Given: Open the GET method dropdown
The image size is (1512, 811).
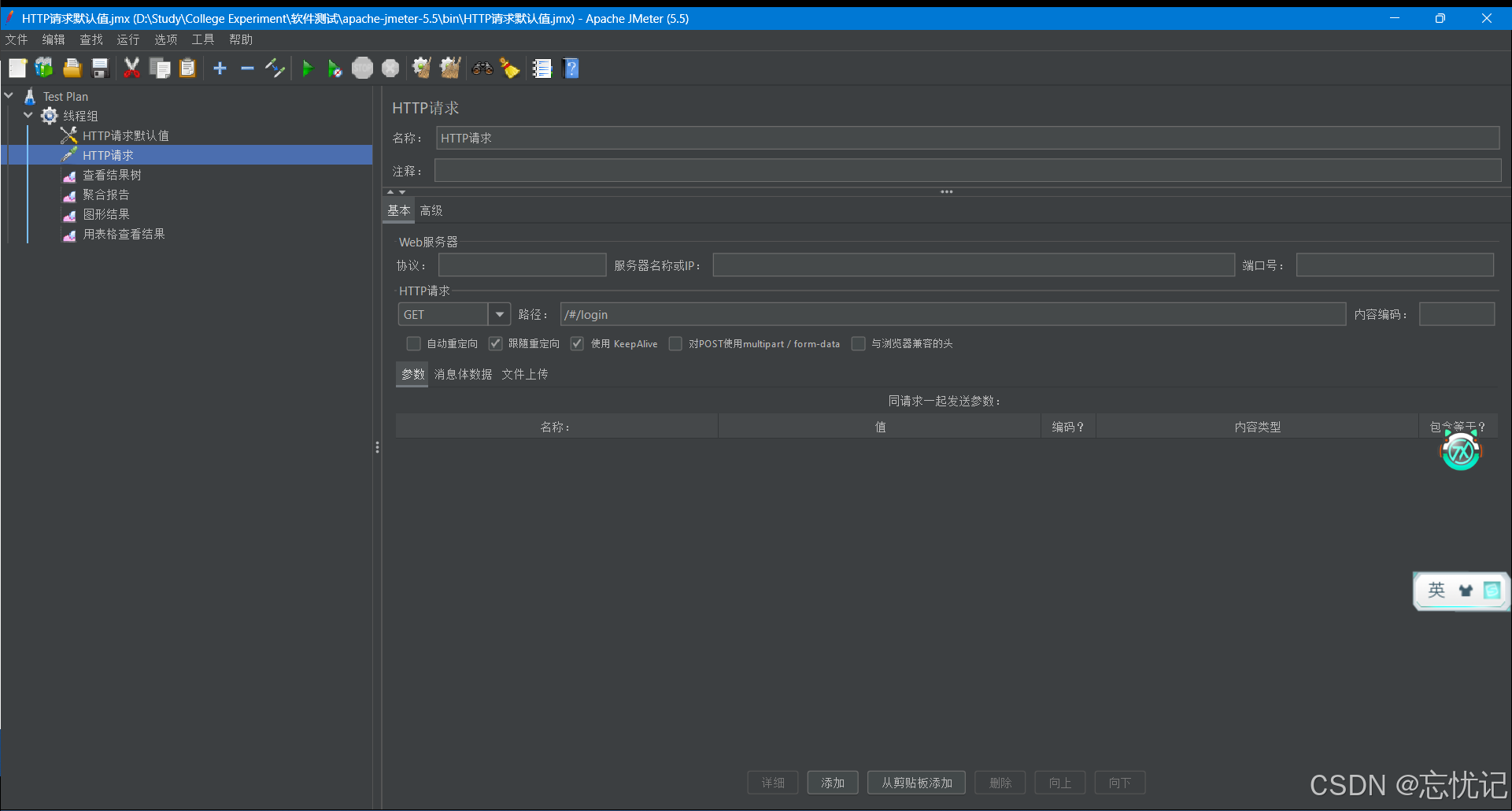Looking at the screenshot, I should coord(499,314).
